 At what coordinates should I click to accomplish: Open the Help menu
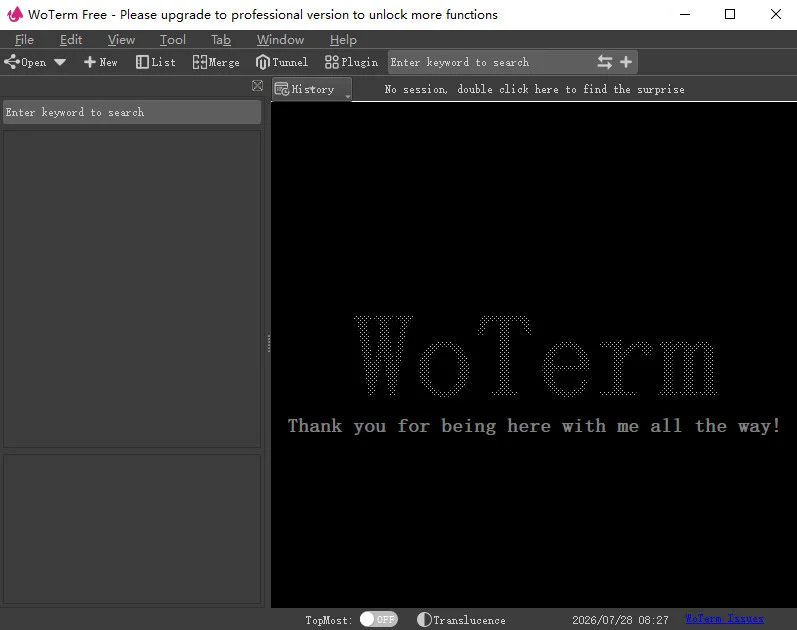(343, 40)
